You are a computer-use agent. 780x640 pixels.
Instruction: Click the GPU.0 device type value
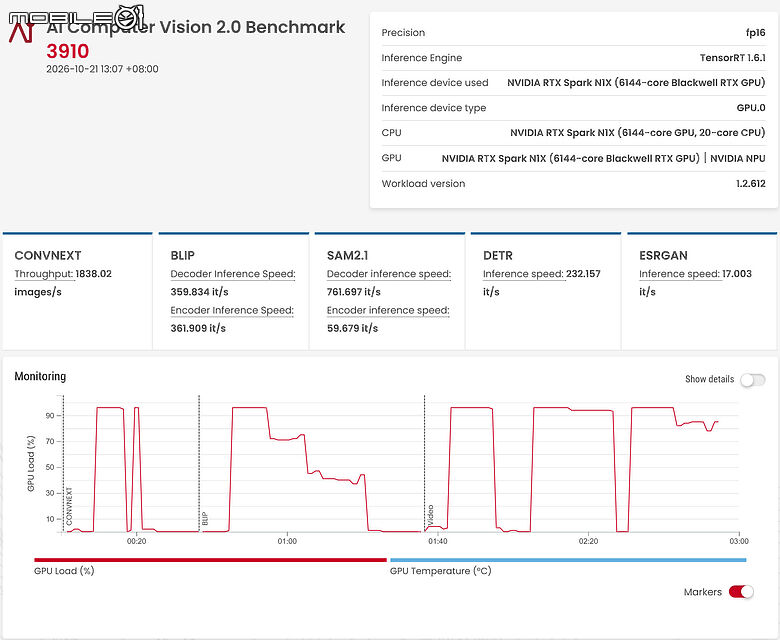pos(751,108)
